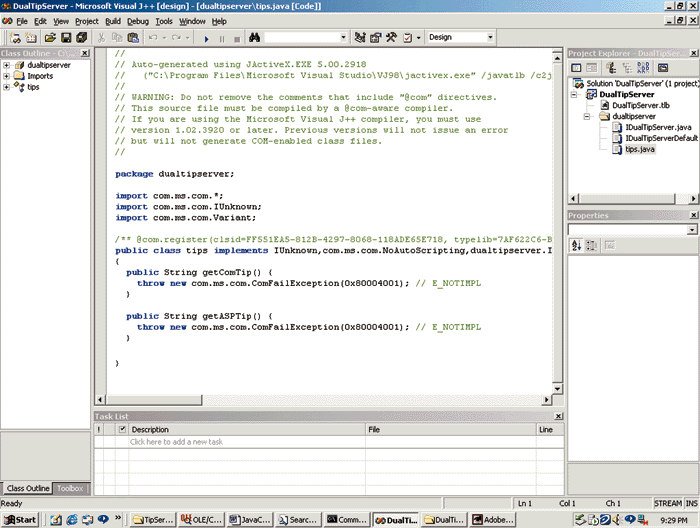Click 'Click here to add a new task'
Screen dimensions: 700x528
click(x=176, y=442)
